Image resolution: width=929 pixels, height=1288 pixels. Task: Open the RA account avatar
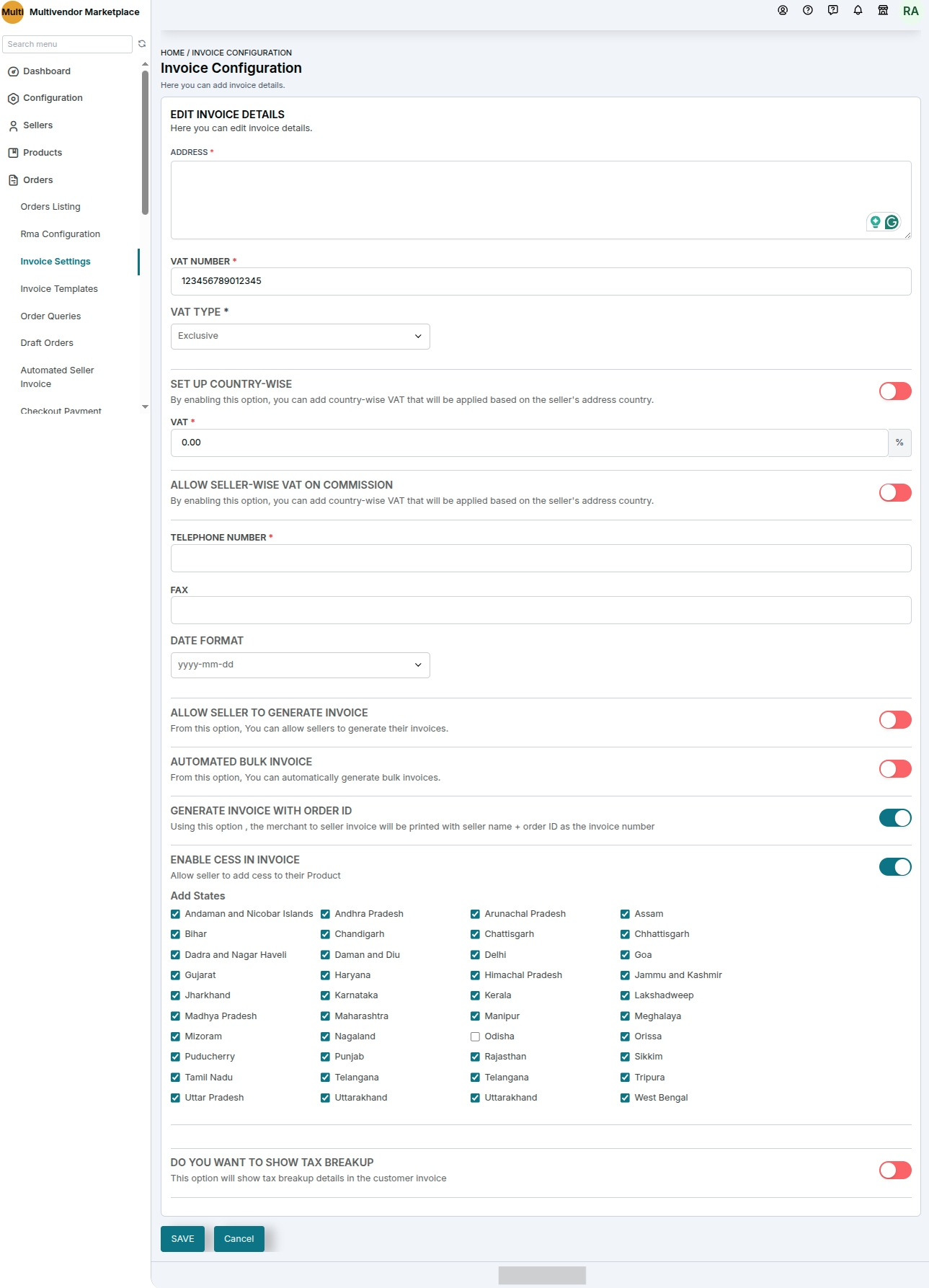(x=911, y=11)
